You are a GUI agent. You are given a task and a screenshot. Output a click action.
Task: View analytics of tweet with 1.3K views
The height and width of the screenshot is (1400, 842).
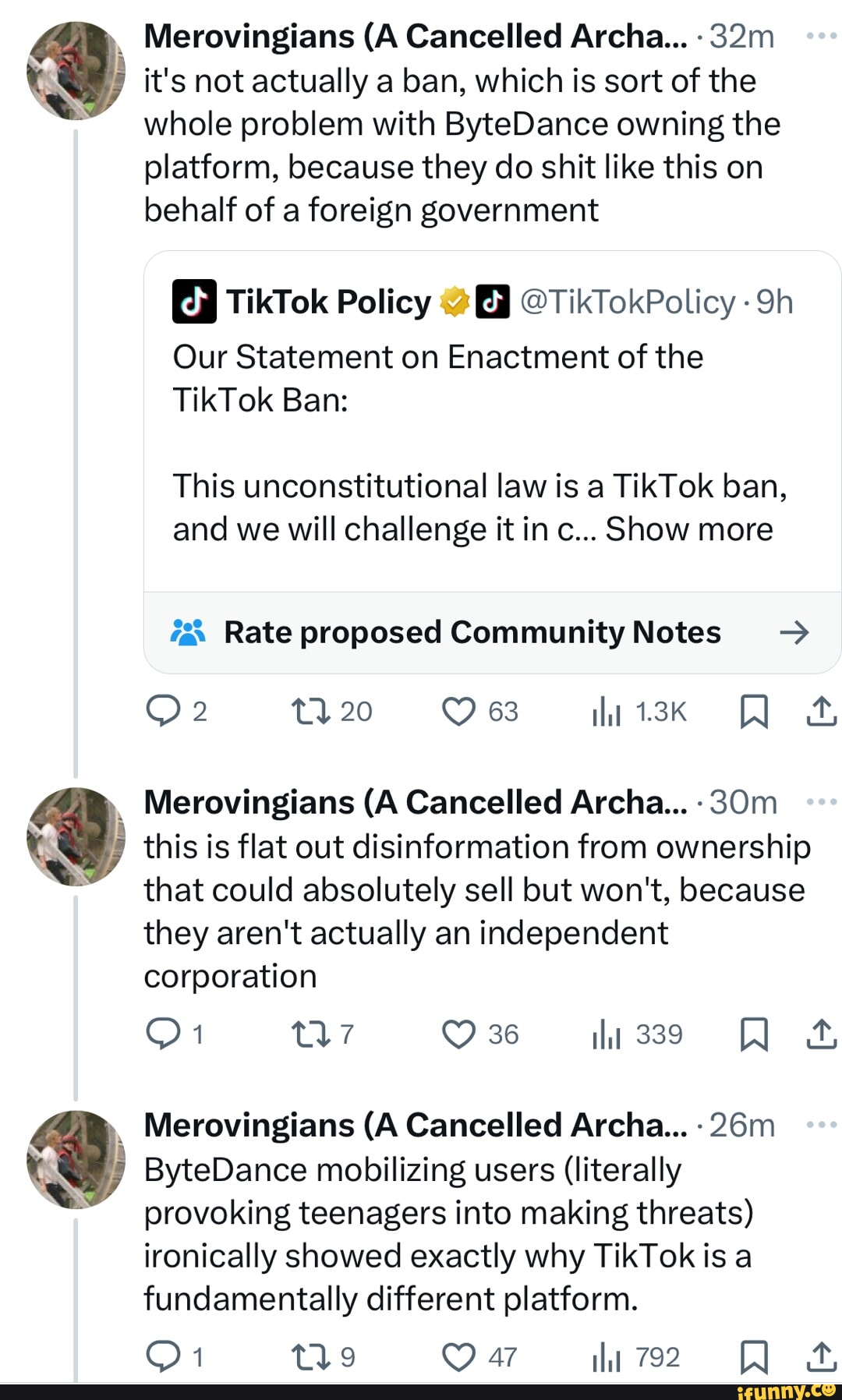click(x=607, y=711)
